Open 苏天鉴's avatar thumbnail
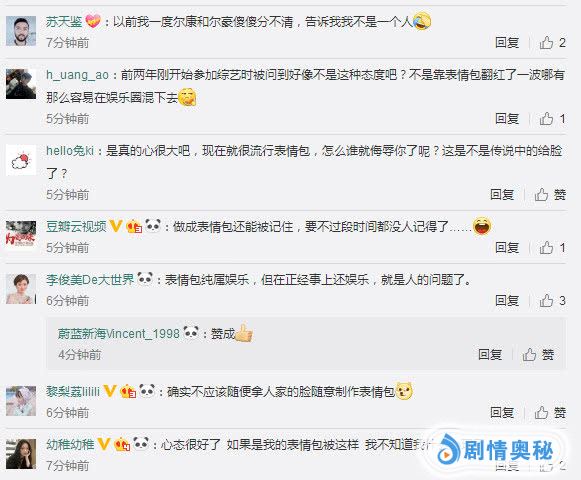Viewport: 581px width, 480px height. click(x=21, y=30)
